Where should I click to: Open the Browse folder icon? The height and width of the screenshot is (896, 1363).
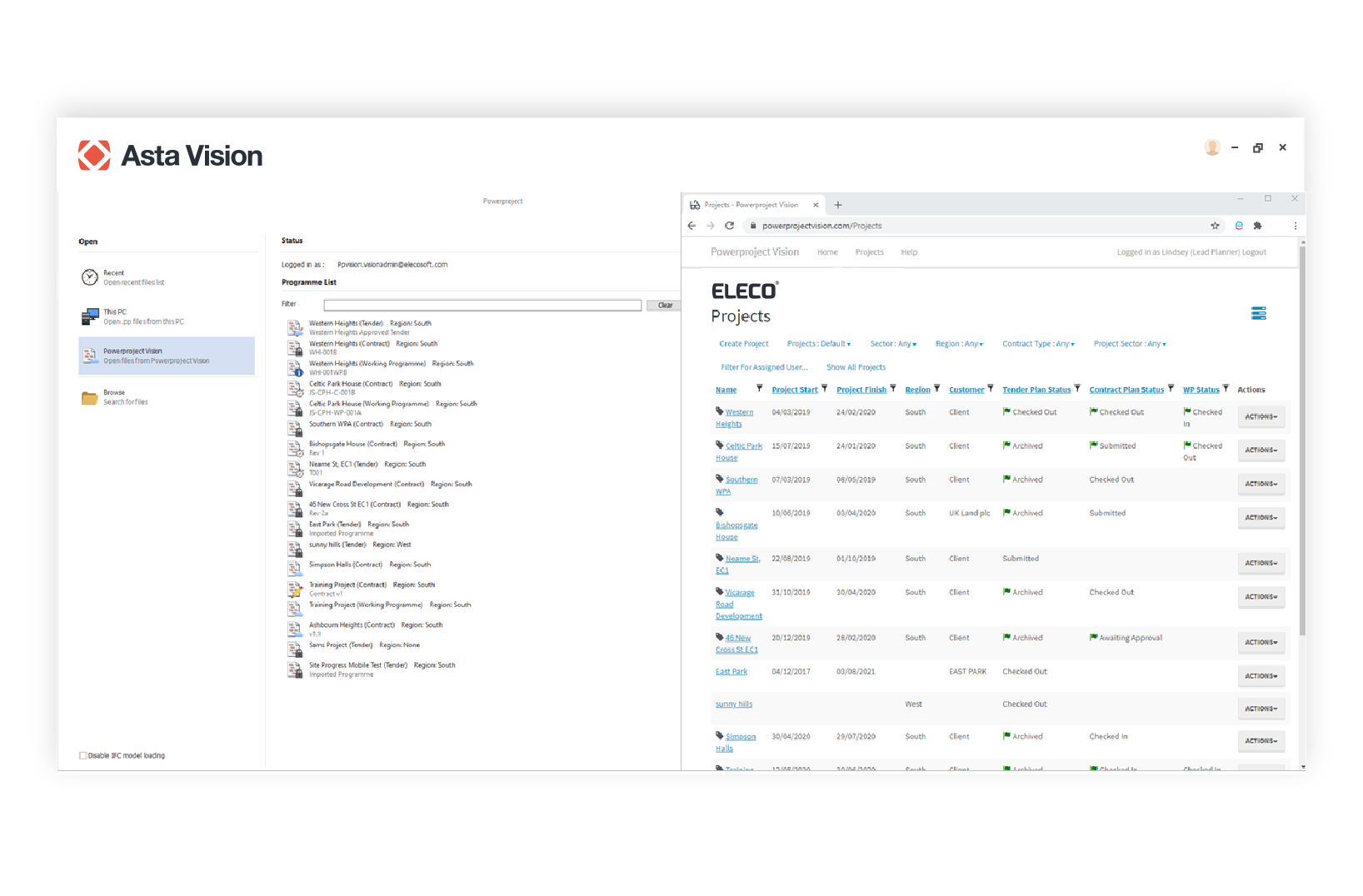click(89, 397)
